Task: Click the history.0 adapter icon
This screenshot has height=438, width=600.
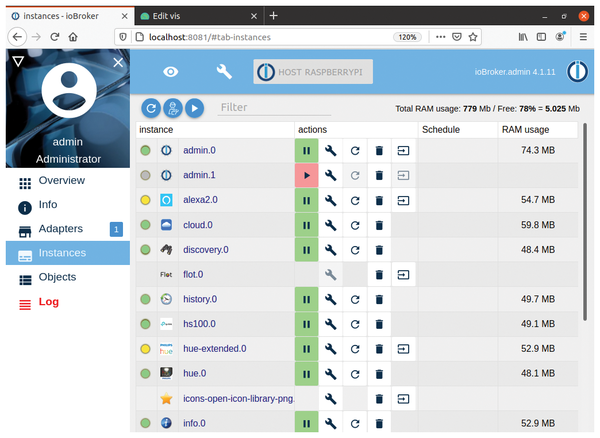Action: [x=166, y=299]
